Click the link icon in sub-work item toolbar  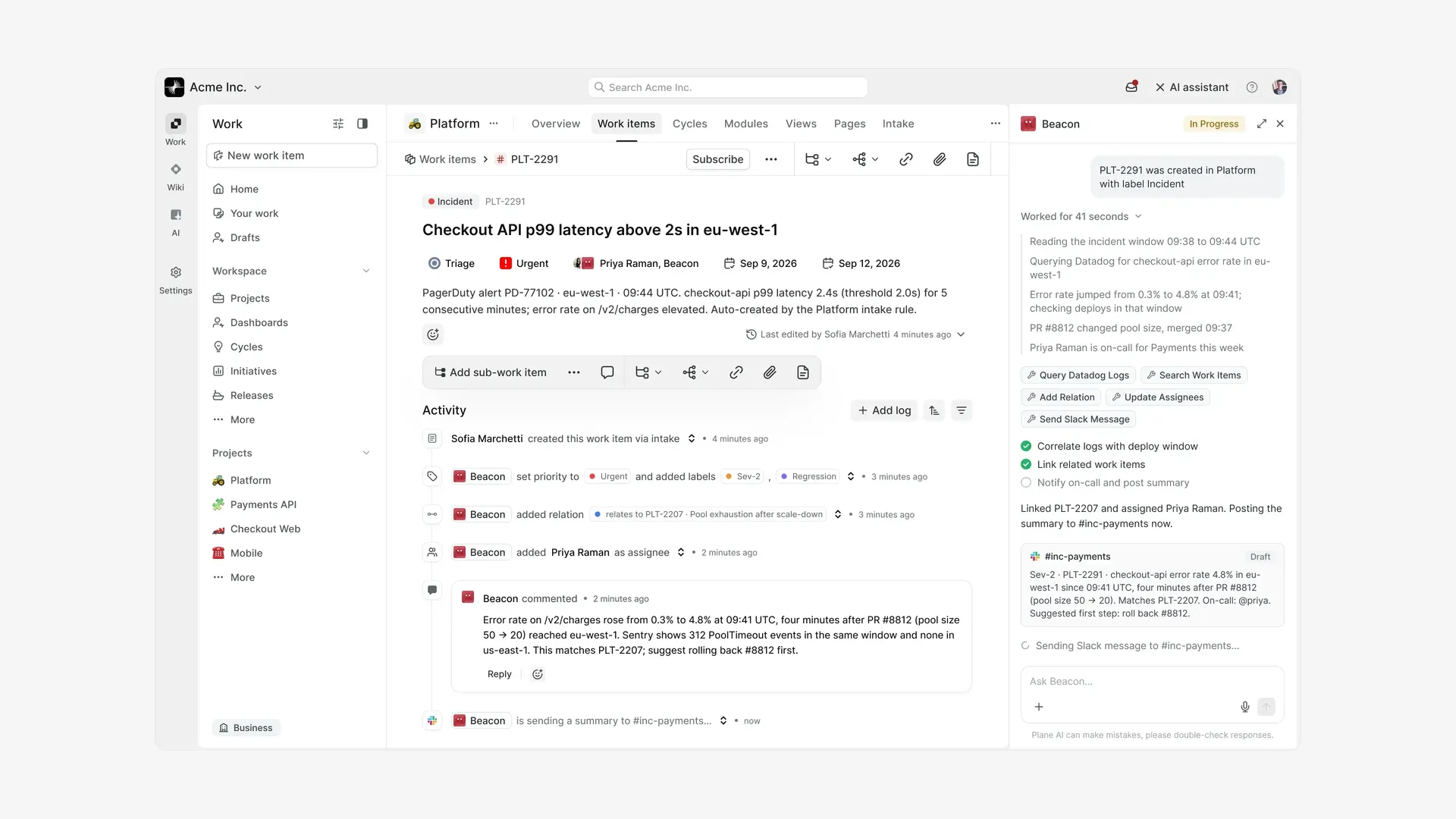pos(736,372)
